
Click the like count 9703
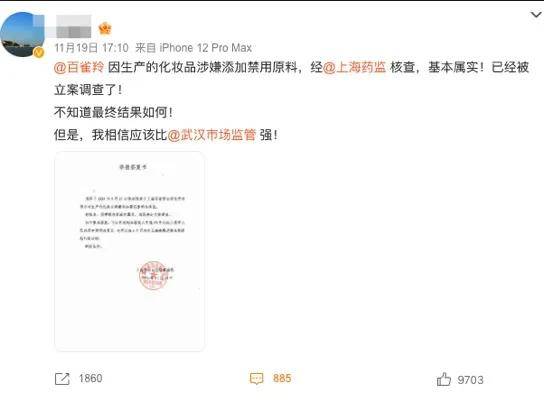pos(470,380)
